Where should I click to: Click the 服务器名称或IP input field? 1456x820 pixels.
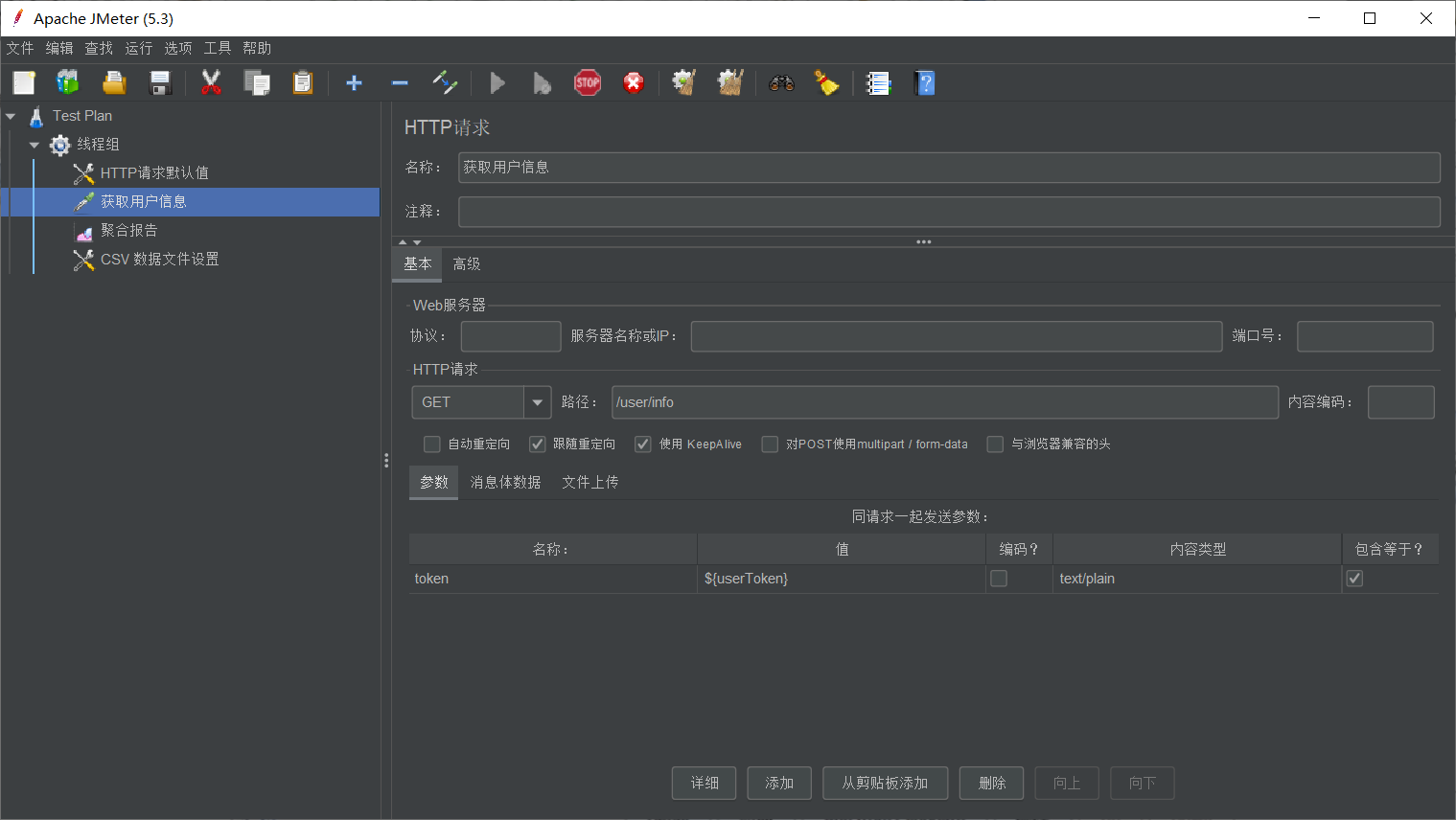957,336
